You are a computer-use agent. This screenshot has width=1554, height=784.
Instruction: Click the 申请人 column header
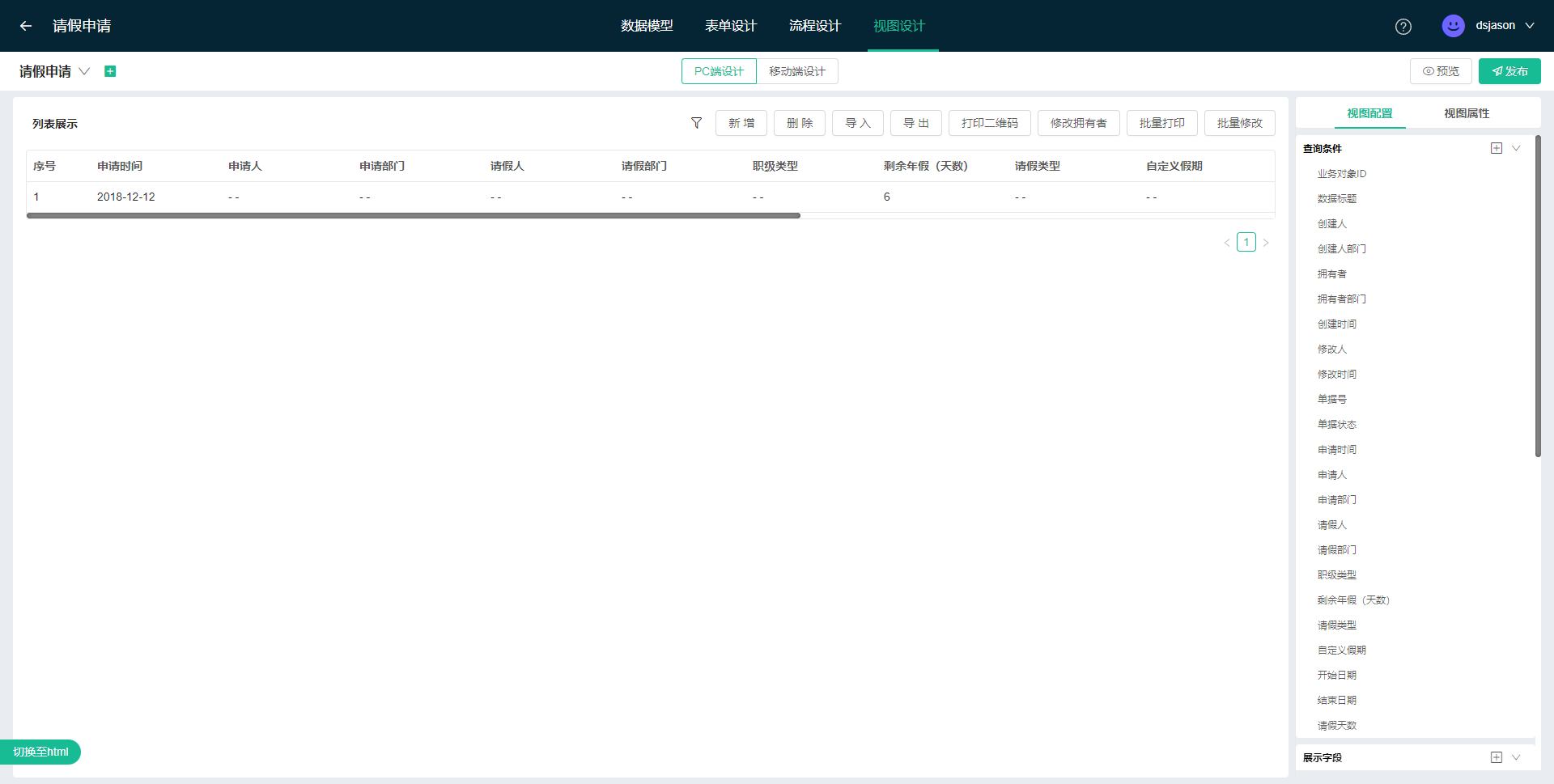pos(245,166)
